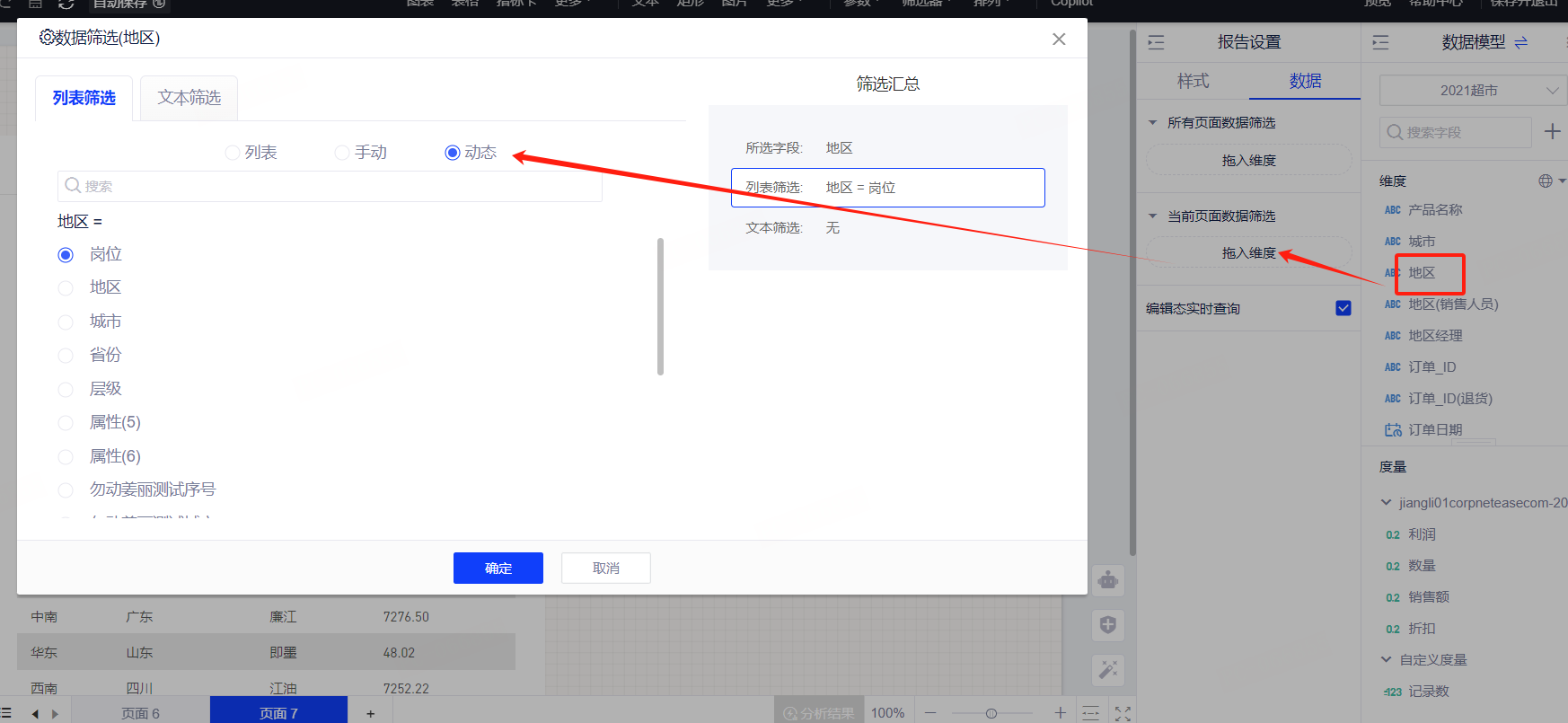Toggle the 编辑态实时查询 checkbox
This screenshot has height=723, width=1568.
tap(1343, 308)
